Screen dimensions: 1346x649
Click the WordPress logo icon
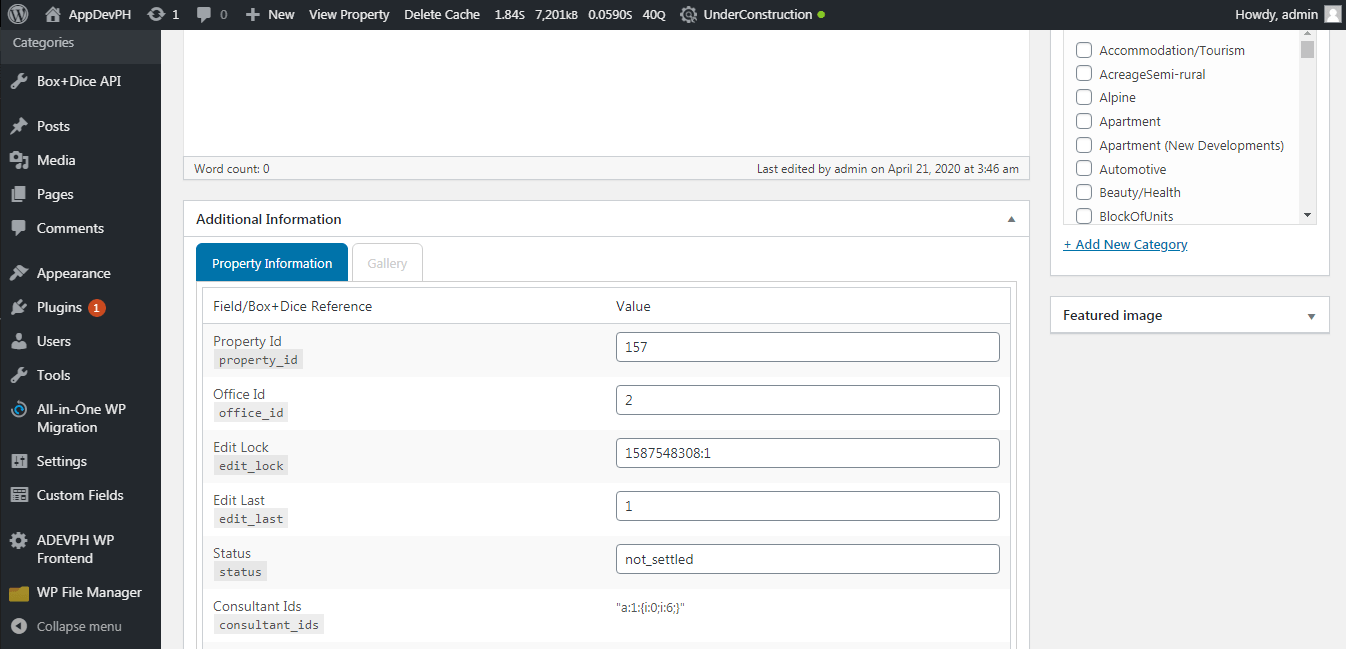coord(20,14)
